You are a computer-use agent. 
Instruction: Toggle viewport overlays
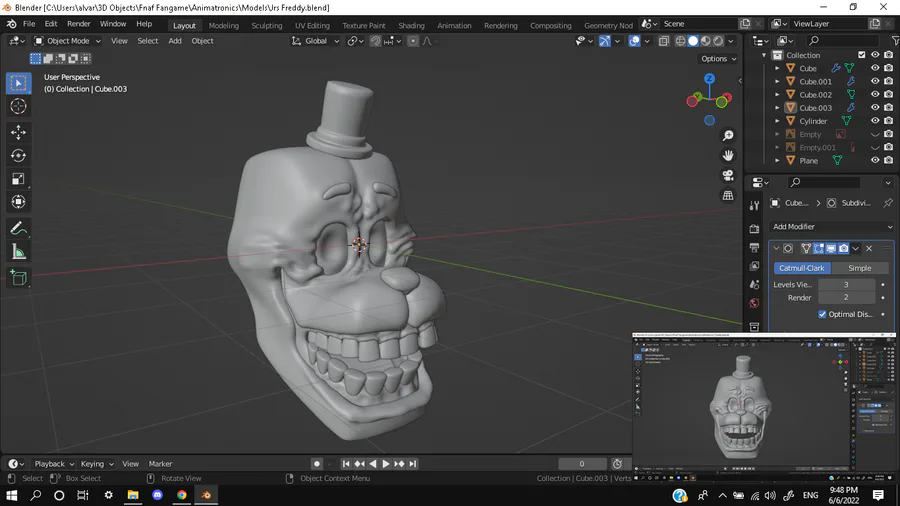[634, 41]
